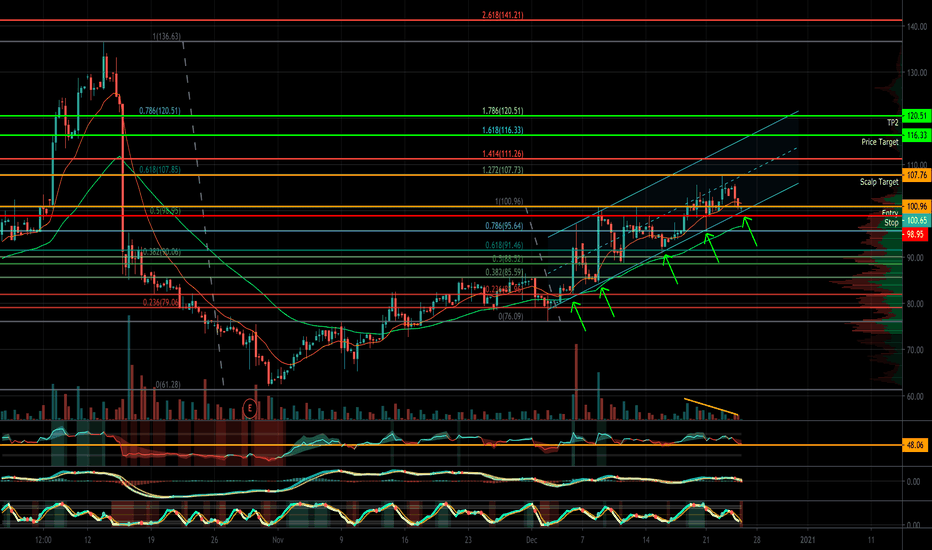
Task: Click the '1.272(107.73)' Fibonacci label
Action: (x=503, y=169)
